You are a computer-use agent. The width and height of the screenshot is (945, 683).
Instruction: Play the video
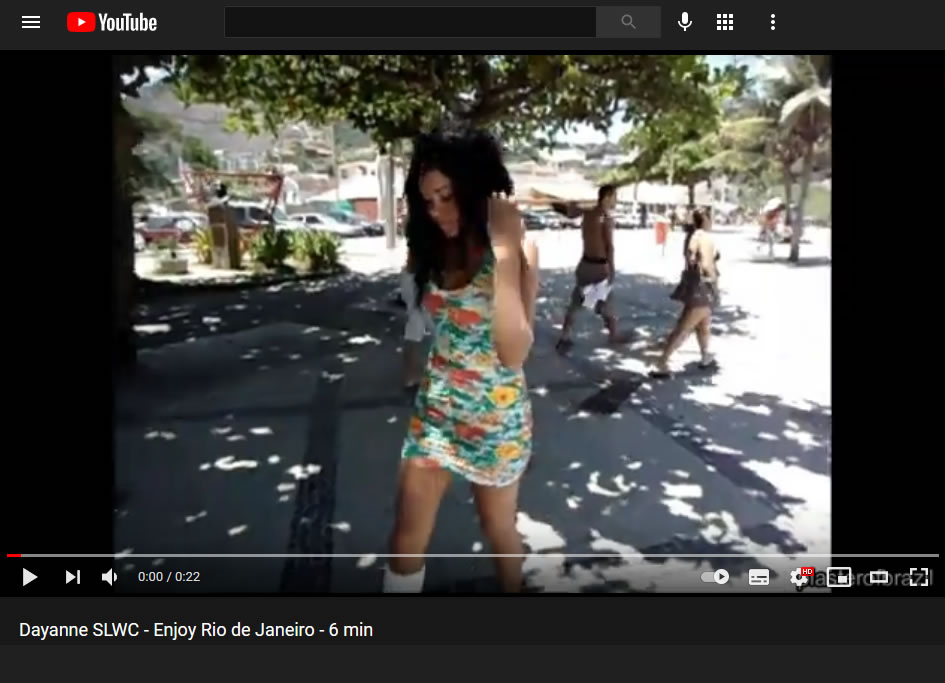point(30,577)
